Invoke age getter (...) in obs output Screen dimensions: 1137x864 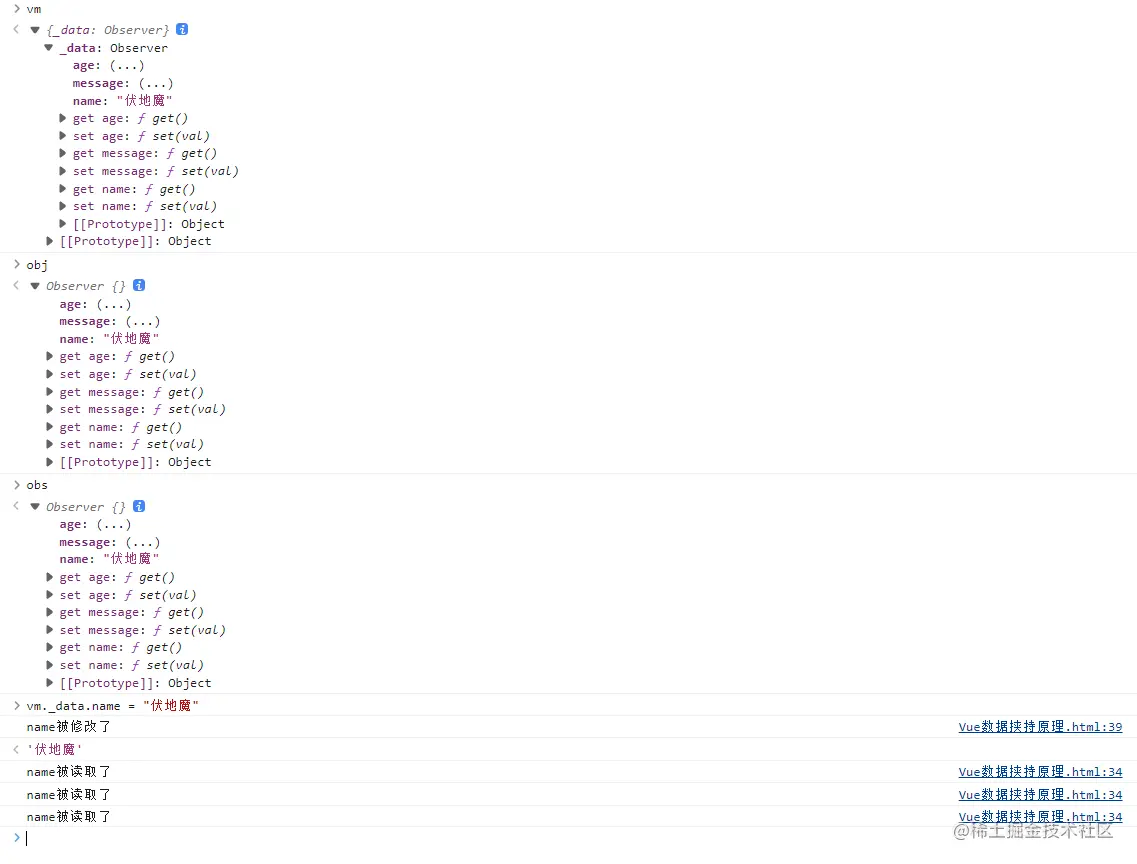tap(114, 524)
